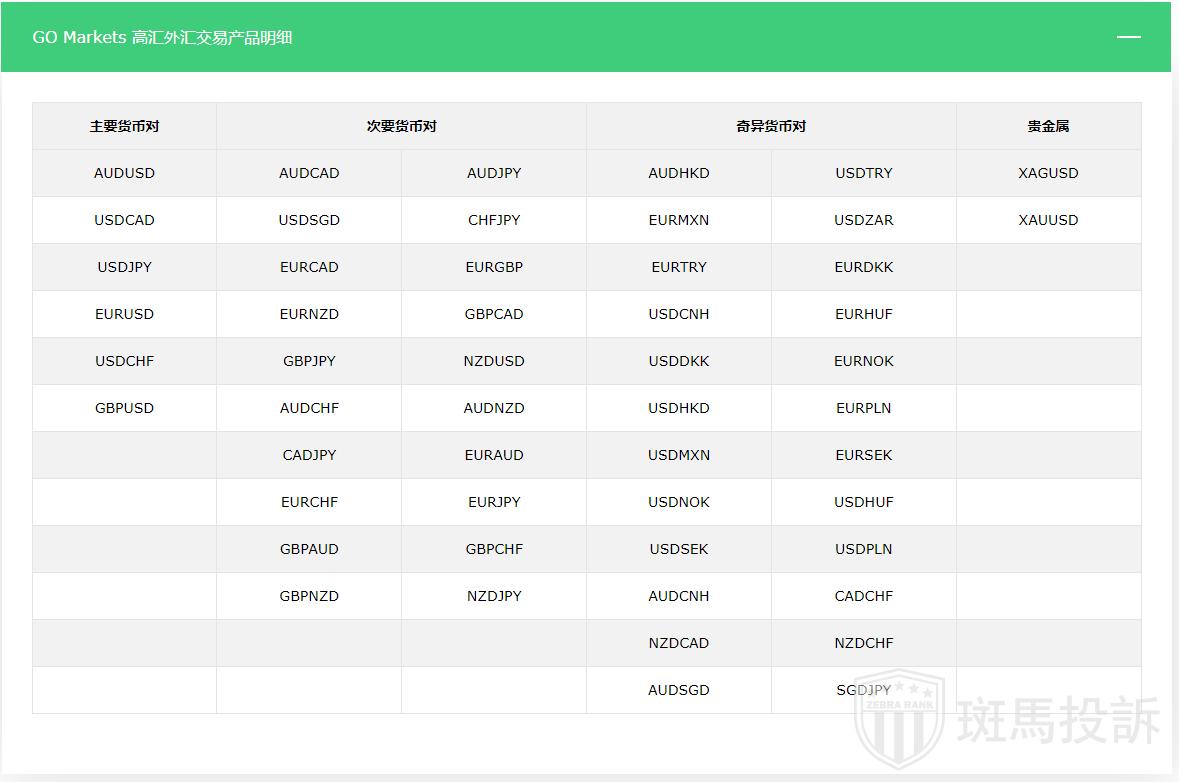Select the 主要货币对 column header
Image resolution: width=1179 pixels, height=782 pixels.
point(124,126)
